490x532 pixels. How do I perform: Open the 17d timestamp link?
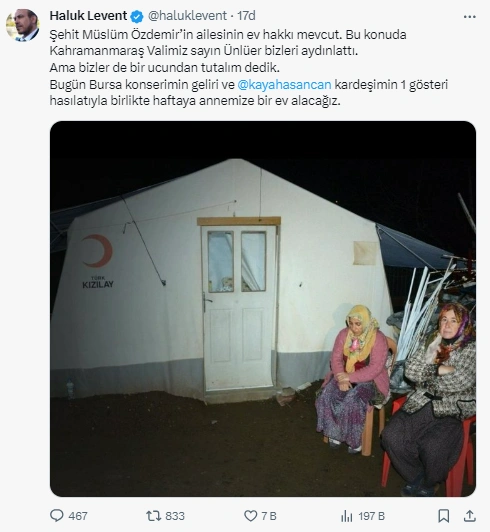pos(246,16)
